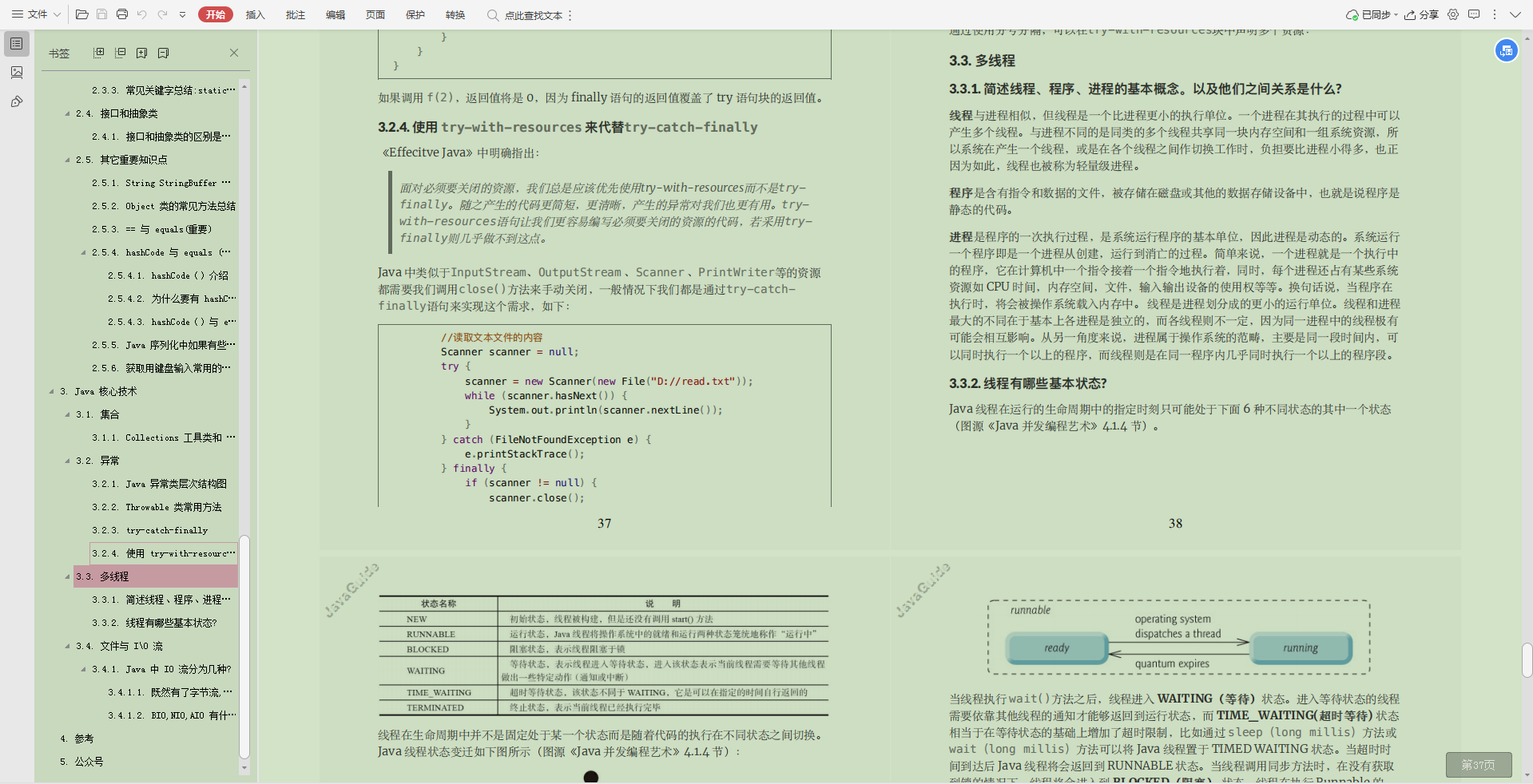Open the 页面 tab
1533x784 pixels.
point(375,14)
